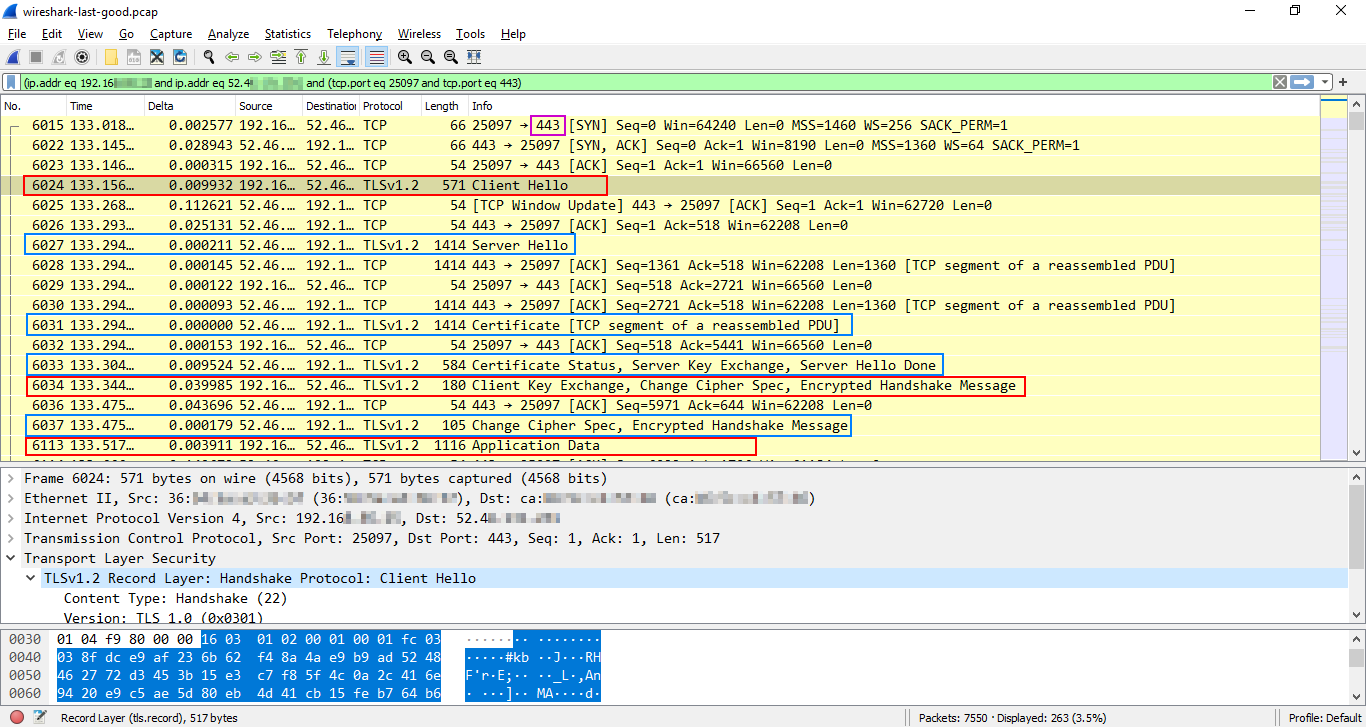Toggle packet colorization rules button
Image resolution: width=1366 pixels, height=727 pixels.
pos(376,57)
